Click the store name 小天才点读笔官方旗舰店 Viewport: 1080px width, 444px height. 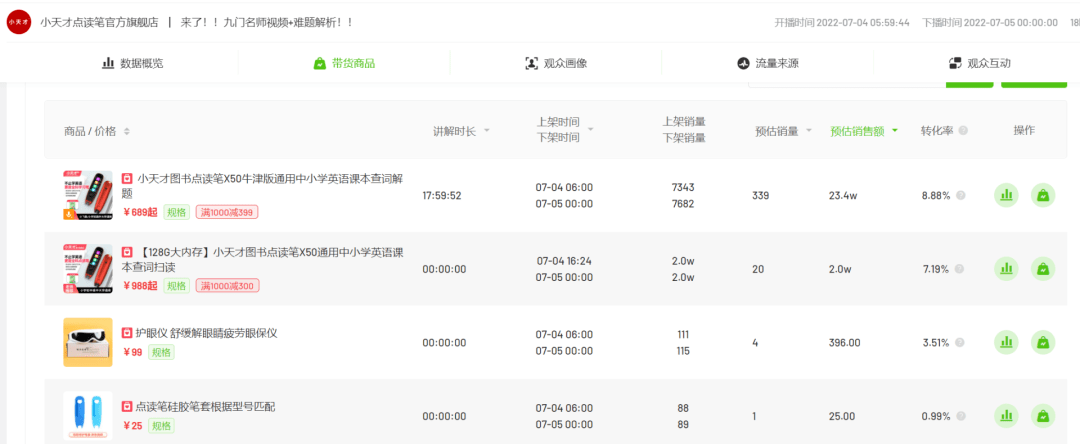99,22
